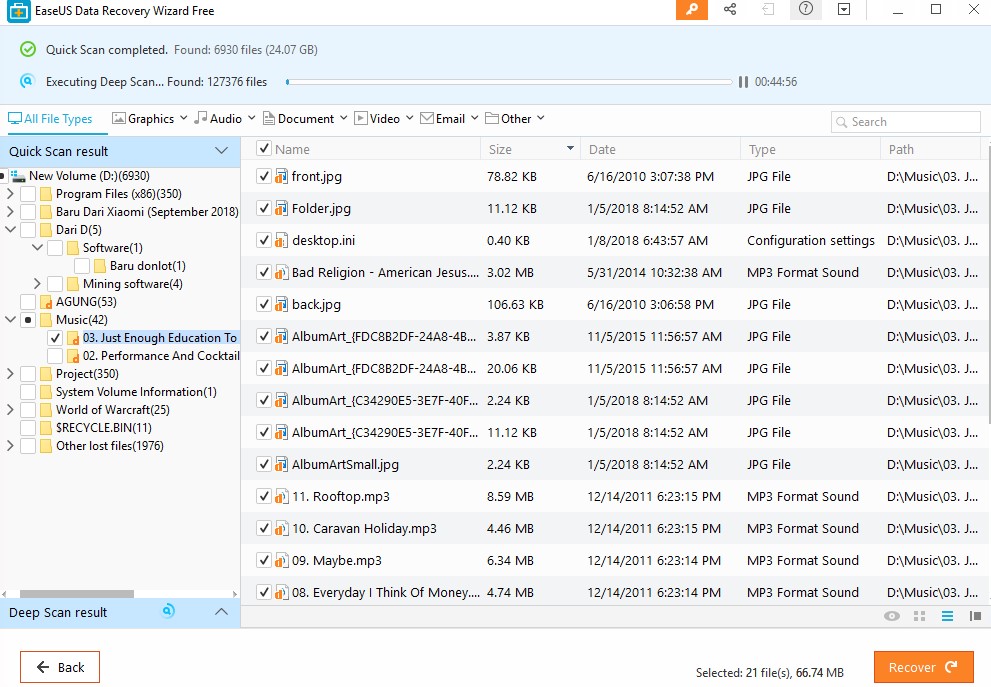Uncheck the front.jpg file checkbox
Image resolution: width=991 pixels, height=687 pixels.
tap(264, 176)
